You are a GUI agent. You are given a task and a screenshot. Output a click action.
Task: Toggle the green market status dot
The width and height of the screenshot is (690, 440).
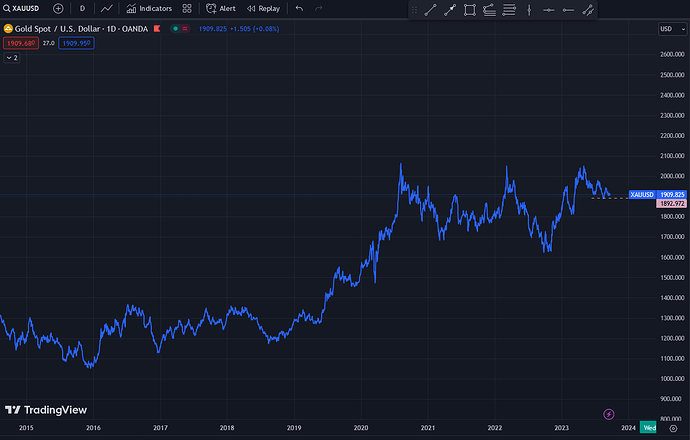176,29
